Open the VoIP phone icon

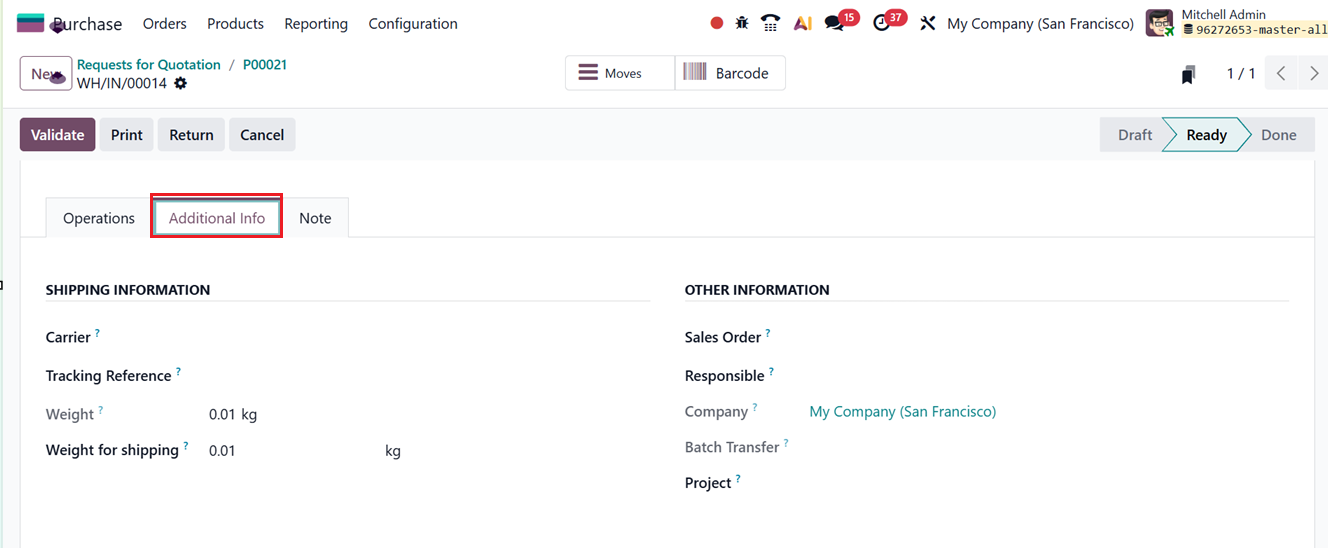coord(770,23)
